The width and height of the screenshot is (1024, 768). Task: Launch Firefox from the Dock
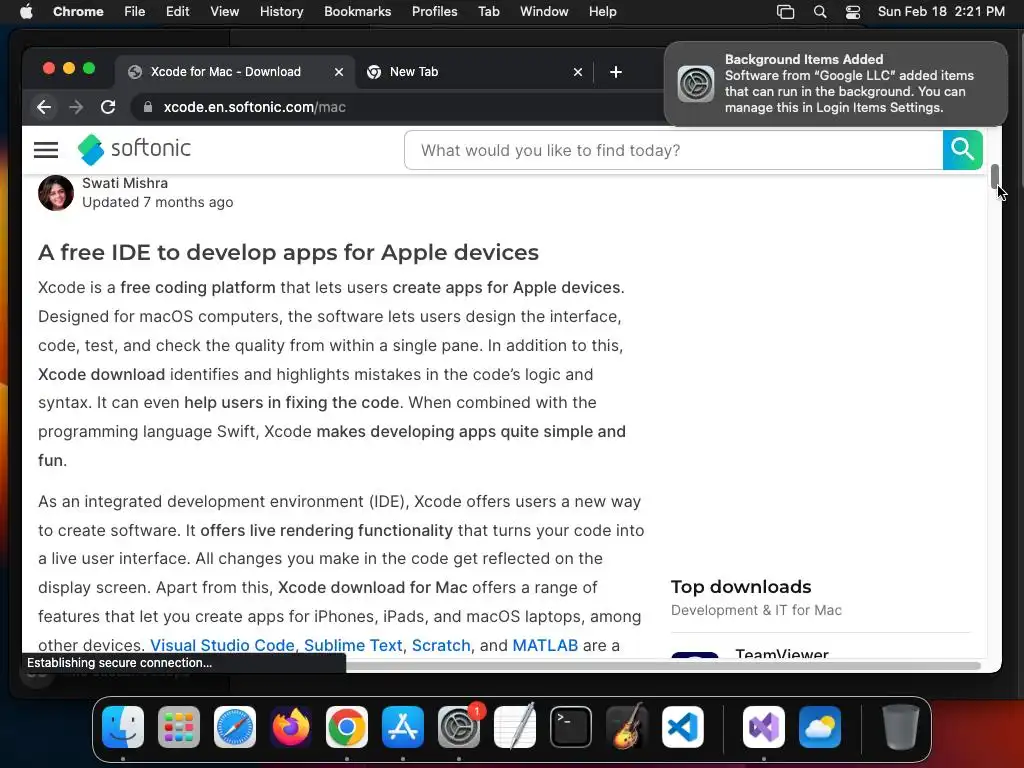pos(291,727)
